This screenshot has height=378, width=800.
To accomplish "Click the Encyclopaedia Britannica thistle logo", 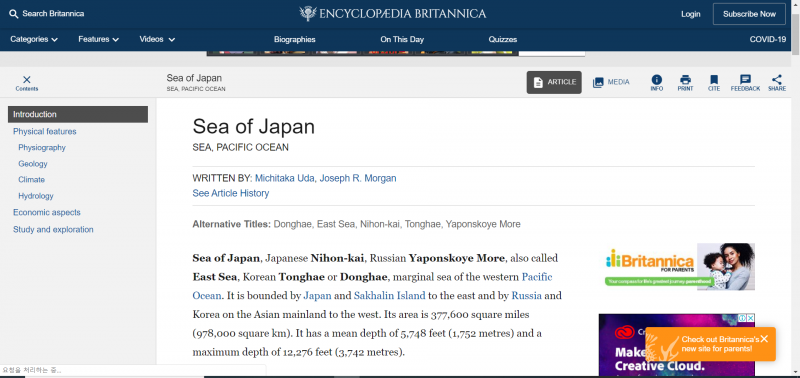I will (308, 14).
